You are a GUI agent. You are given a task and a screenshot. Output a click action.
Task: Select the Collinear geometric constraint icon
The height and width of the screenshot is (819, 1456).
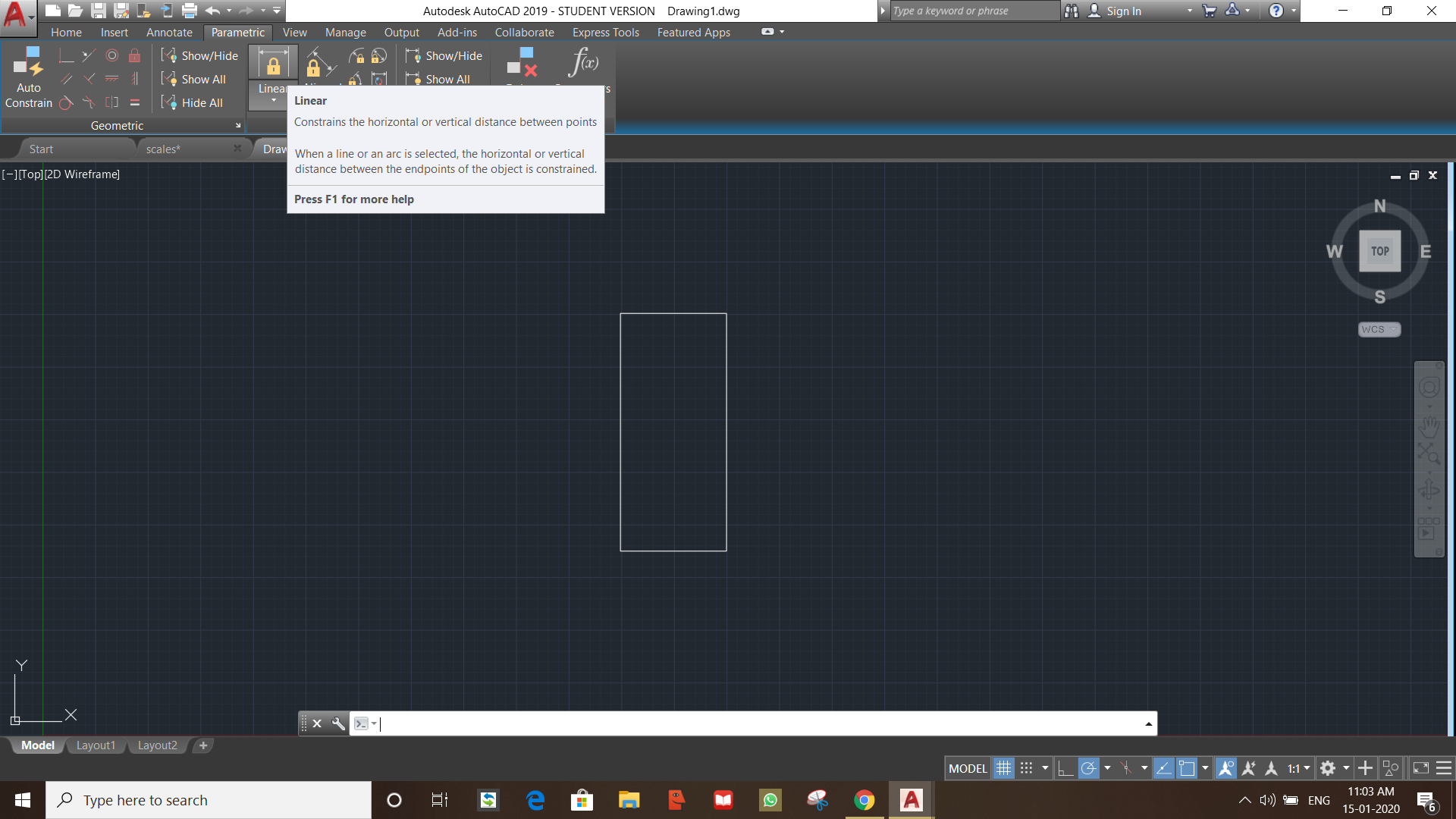coord(89,55)
